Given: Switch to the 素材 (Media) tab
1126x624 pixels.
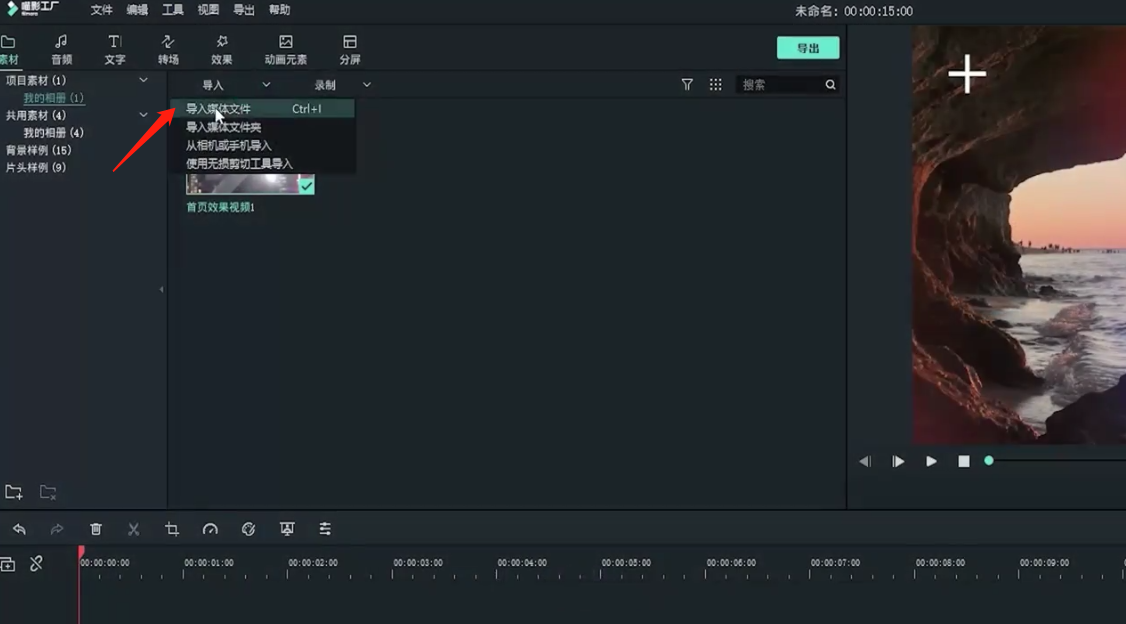Looking at the screenshot, I should point(9,50).
